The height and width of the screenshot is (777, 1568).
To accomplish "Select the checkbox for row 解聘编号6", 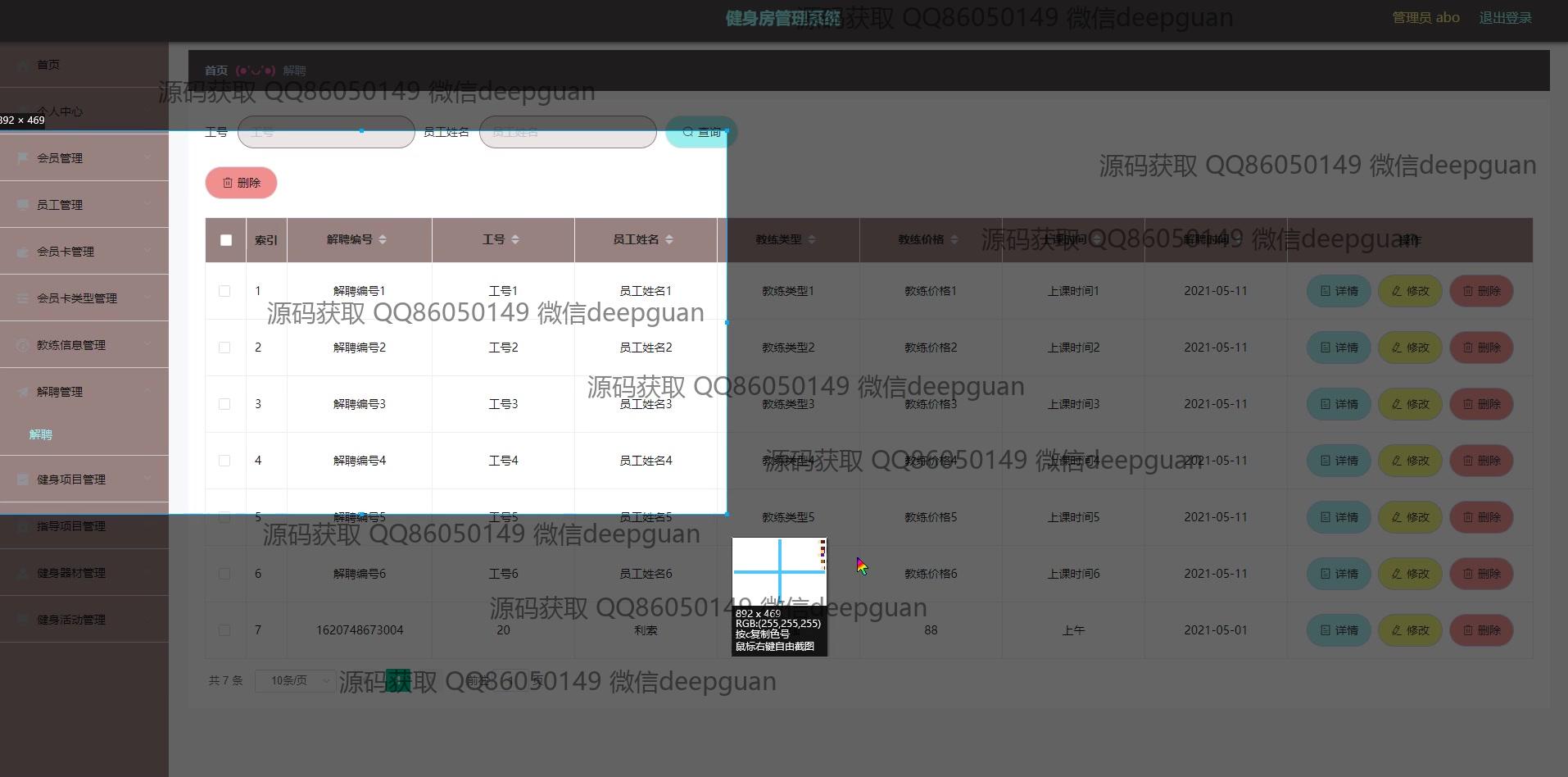I will coord(224,574).
